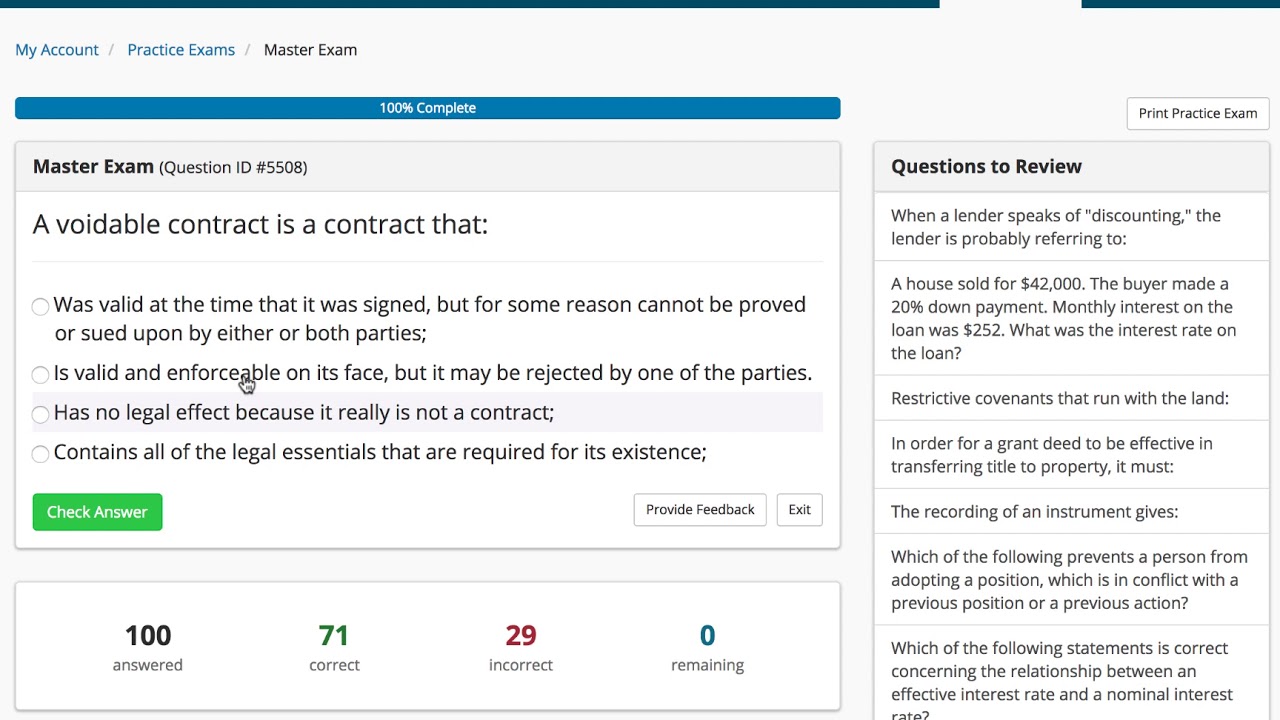Click the 100% Complete progress bar
The image size is (1280, 720).
(x=427, y=108)
